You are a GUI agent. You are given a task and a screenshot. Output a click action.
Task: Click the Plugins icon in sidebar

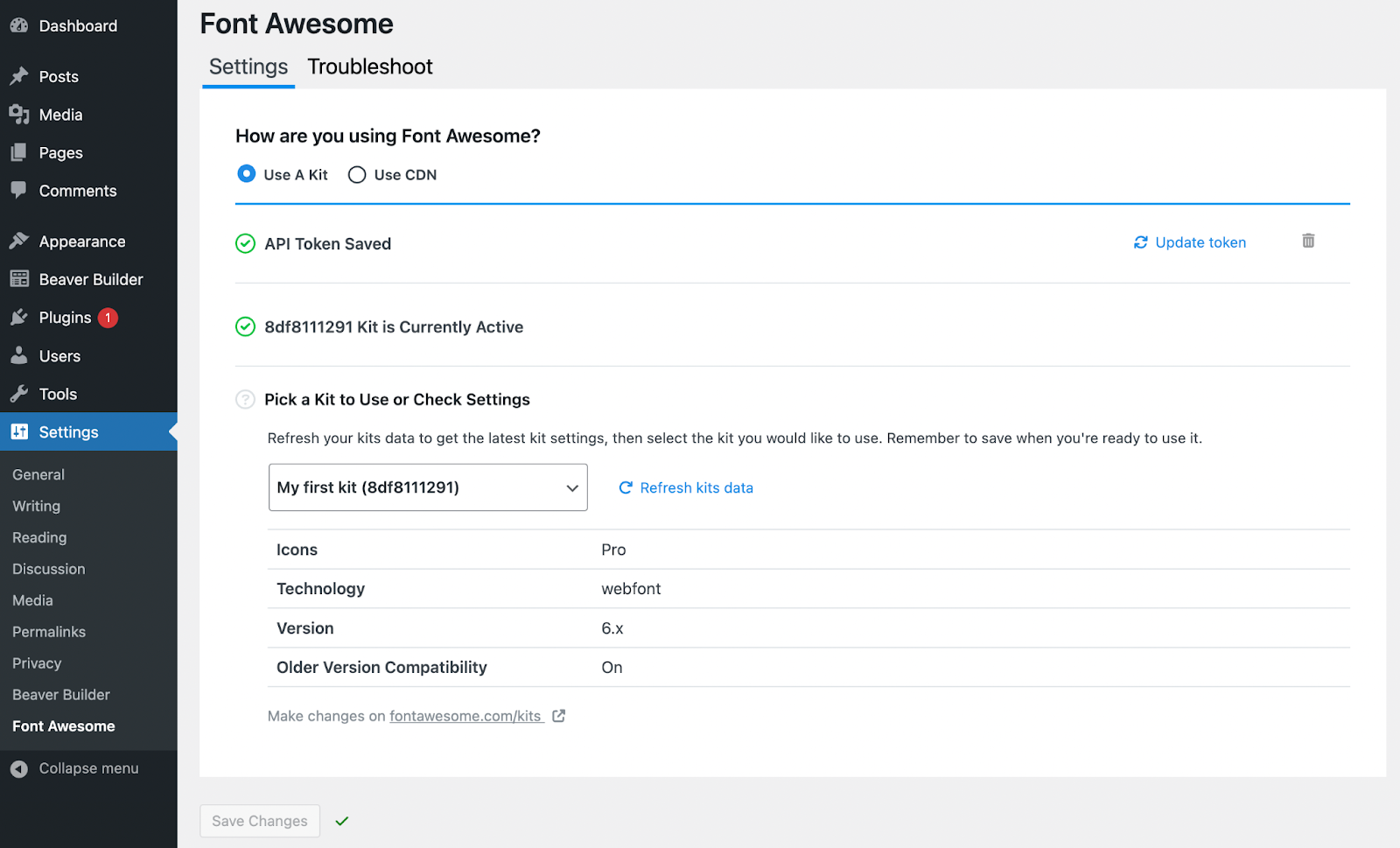click(19, 318)
